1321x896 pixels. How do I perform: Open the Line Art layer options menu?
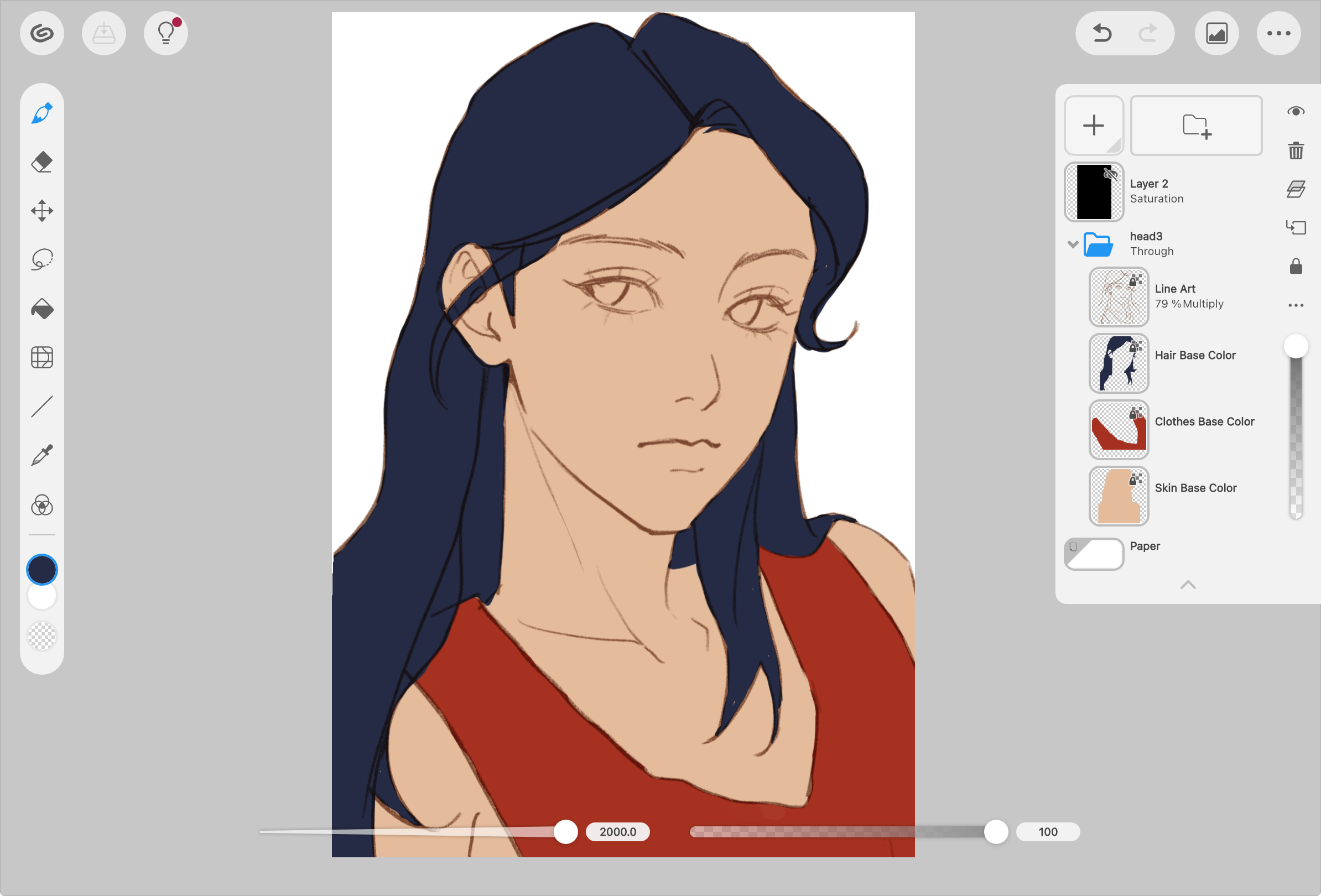1296,305
